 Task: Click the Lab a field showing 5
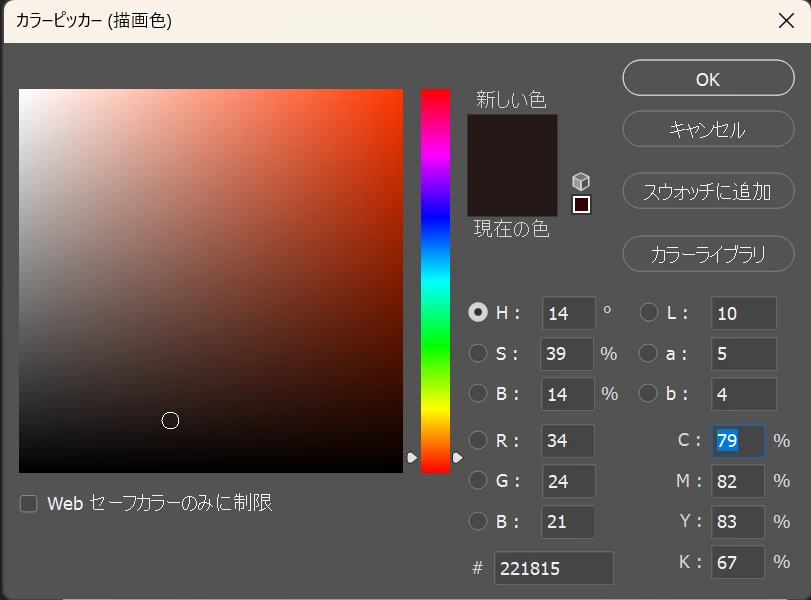point(744,354)
